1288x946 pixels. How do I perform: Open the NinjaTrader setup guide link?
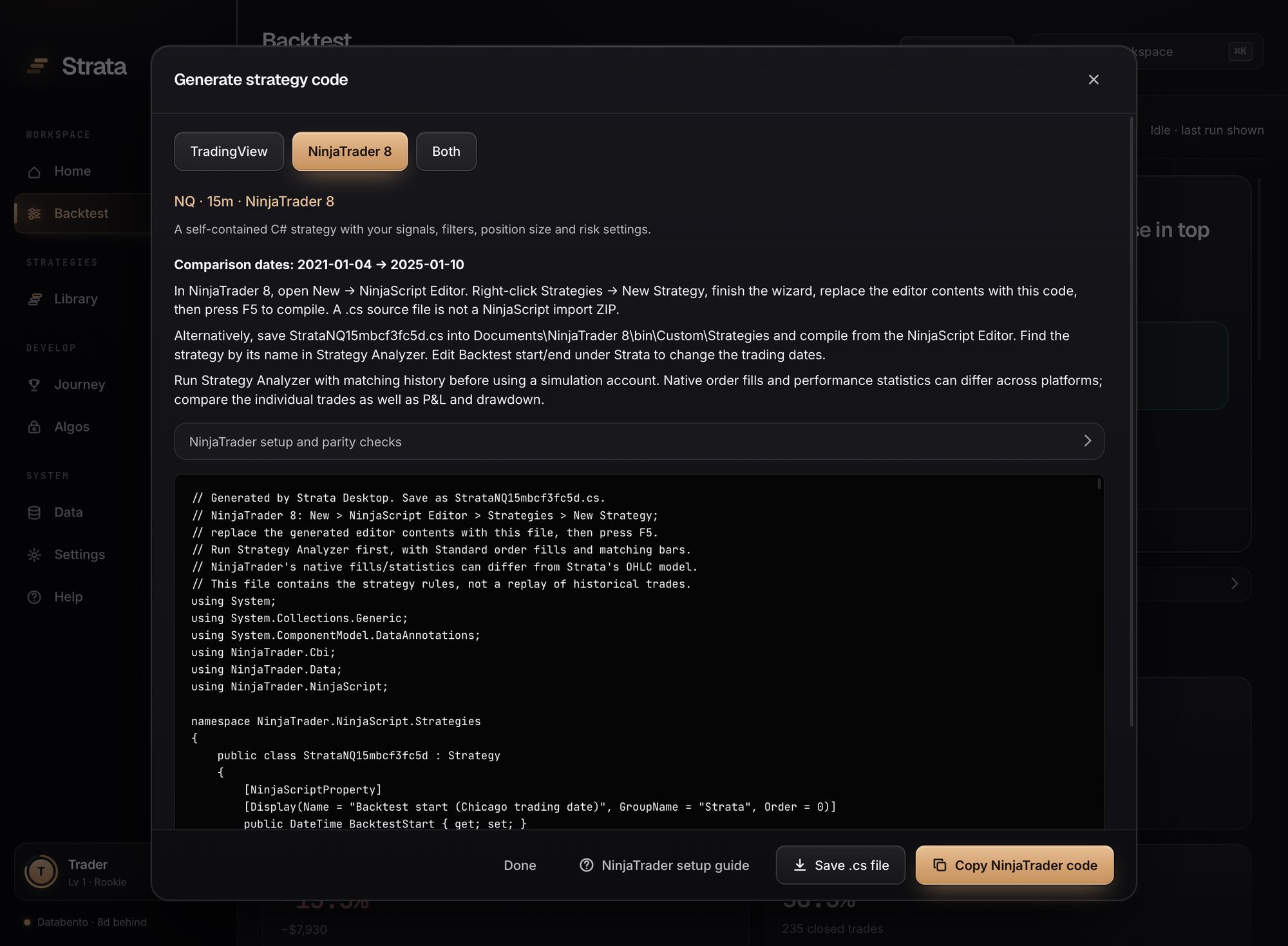[x=665, y=866]
